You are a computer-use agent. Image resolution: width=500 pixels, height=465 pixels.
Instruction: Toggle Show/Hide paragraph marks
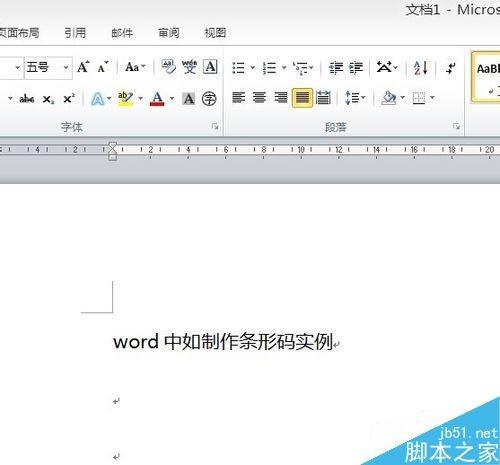(450, 68)
